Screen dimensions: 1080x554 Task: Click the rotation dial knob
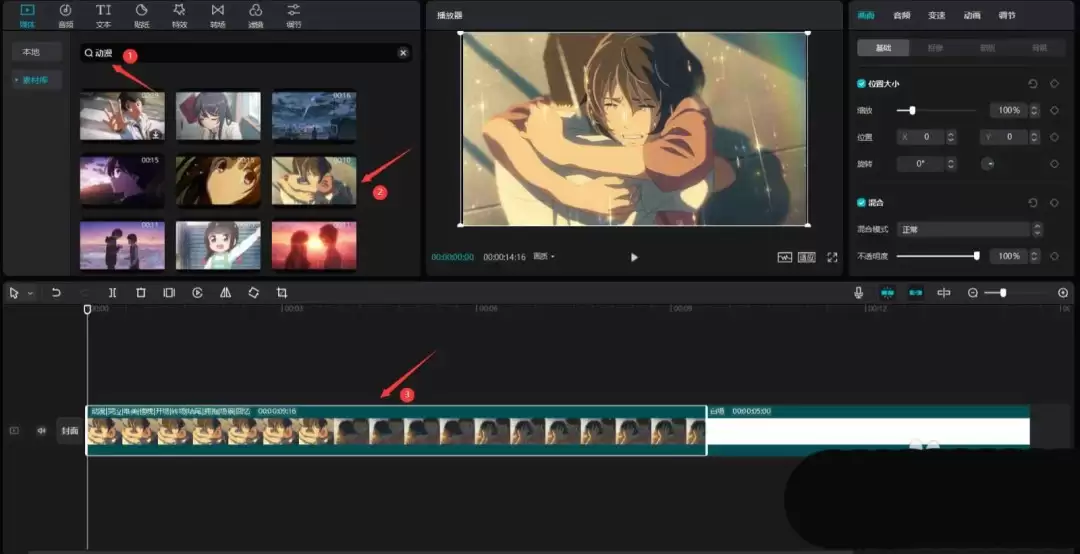point(988,164)
